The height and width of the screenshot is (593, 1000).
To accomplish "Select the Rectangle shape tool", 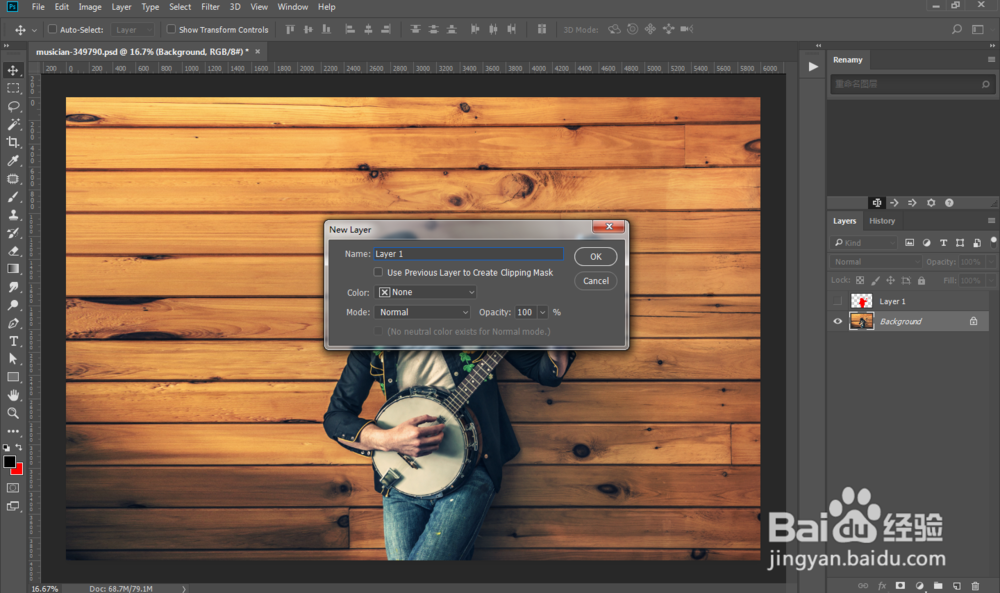I will pyautogui.click(x=13, y=377).
